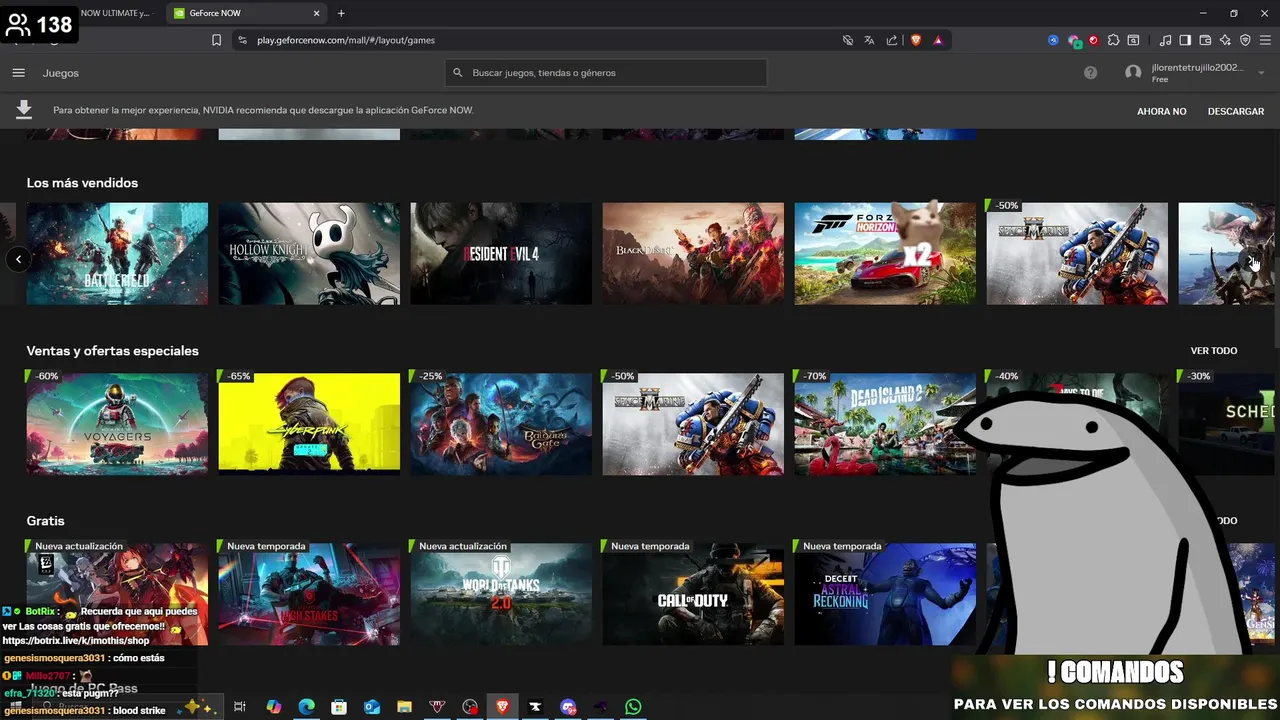Open Space Marine II -50% tile in offers row
This screenshot has height=720, width=1280.
pyautogui.click(x=693, y=424)
